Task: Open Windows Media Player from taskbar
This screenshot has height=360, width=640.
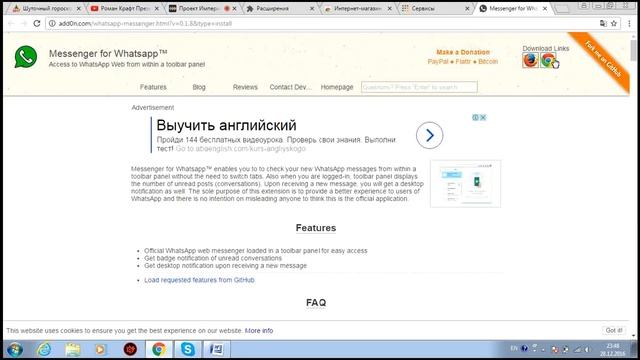Action: (101, 349)
